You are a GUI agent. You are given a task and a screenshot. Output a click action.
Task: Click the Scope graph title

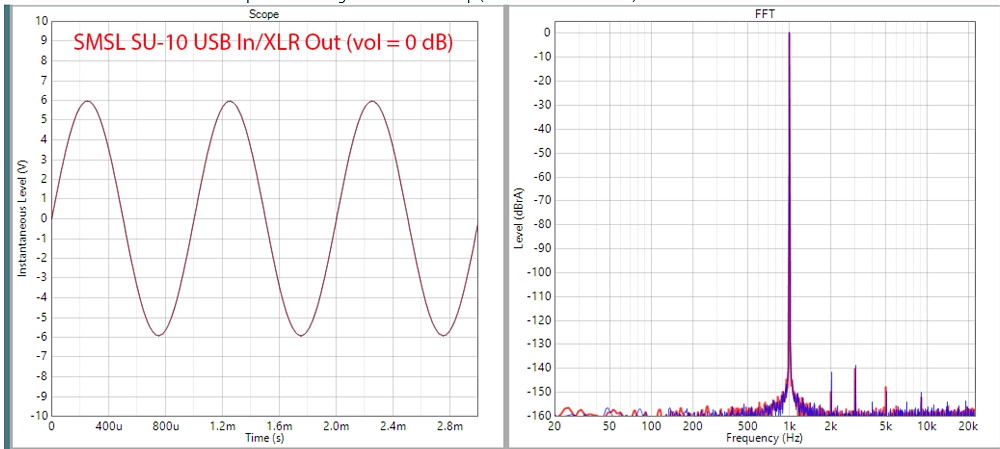coord(264,14)
